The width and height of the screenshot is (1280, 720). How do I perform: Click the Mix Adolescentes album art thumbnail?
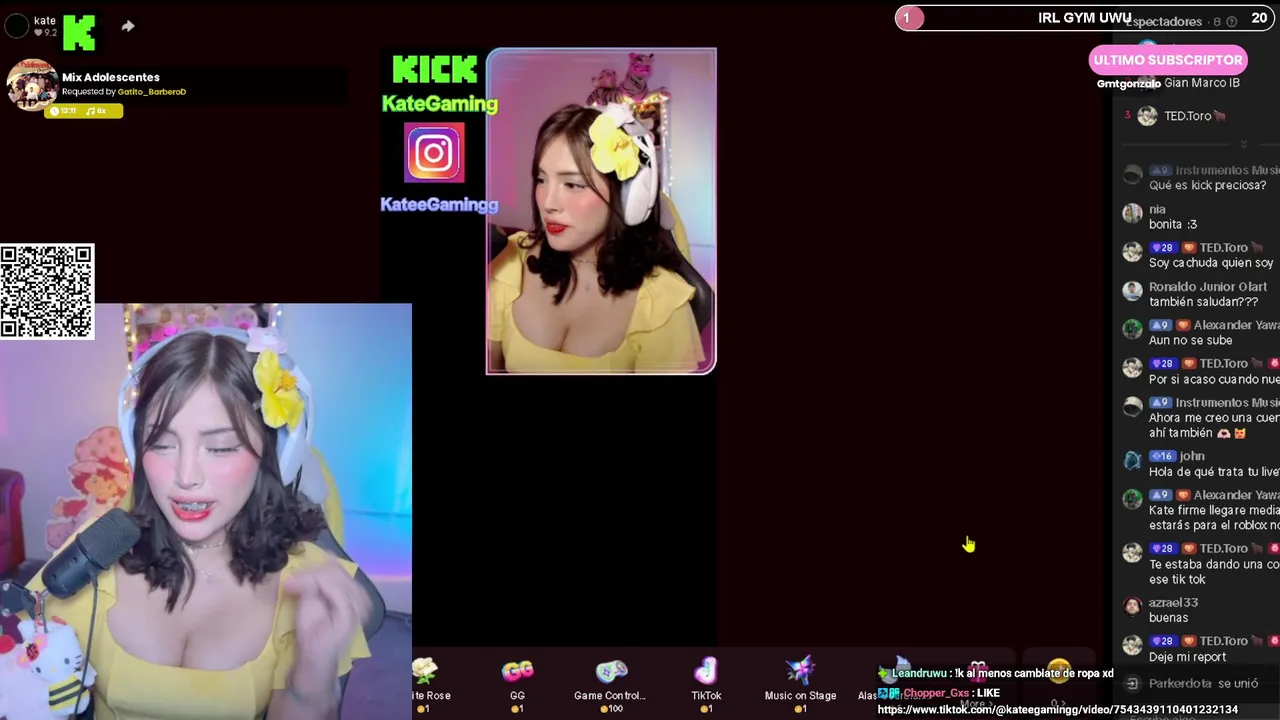coord(32,85)
